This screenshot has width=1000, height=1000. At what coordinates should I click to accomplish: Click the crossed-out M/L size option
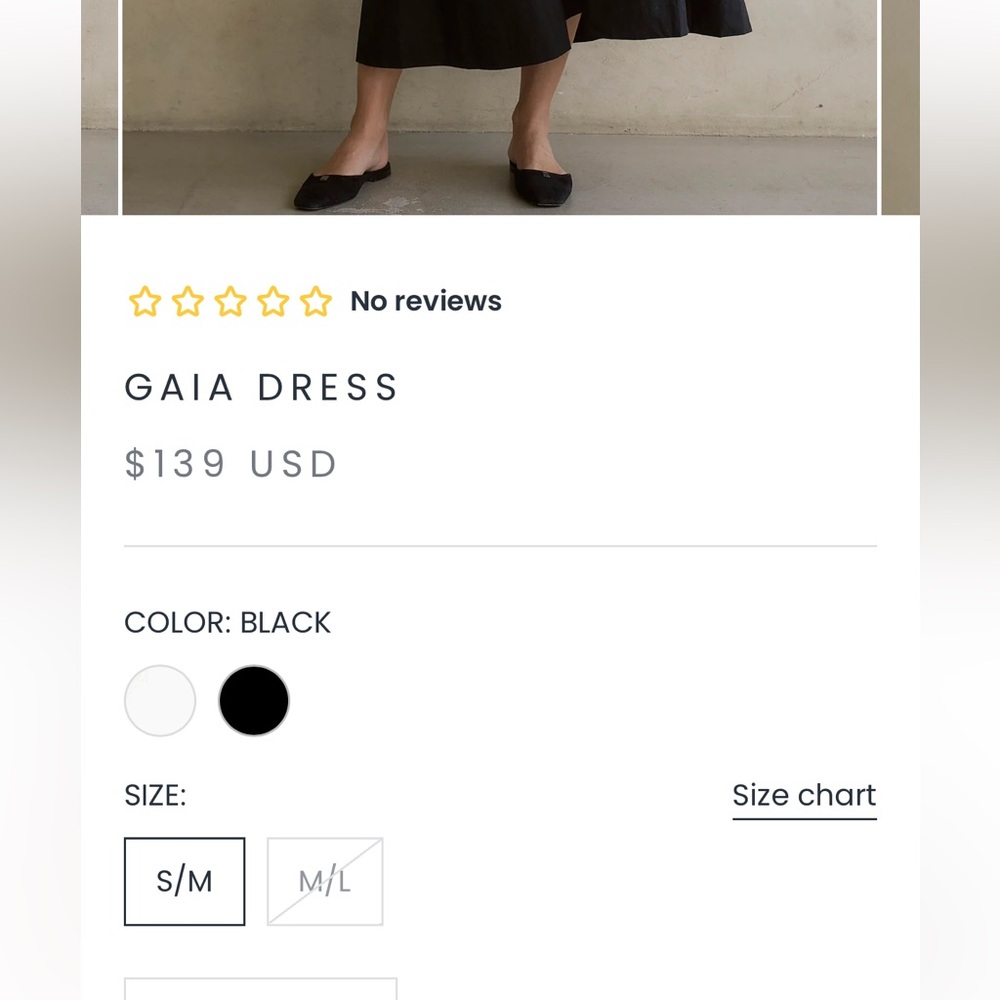point(324,881)
